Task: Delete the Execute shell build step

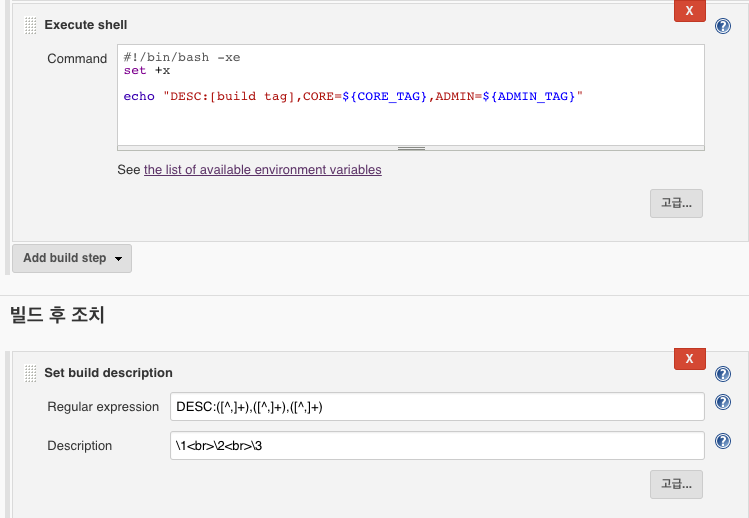Action: click(x=689, y=11)
